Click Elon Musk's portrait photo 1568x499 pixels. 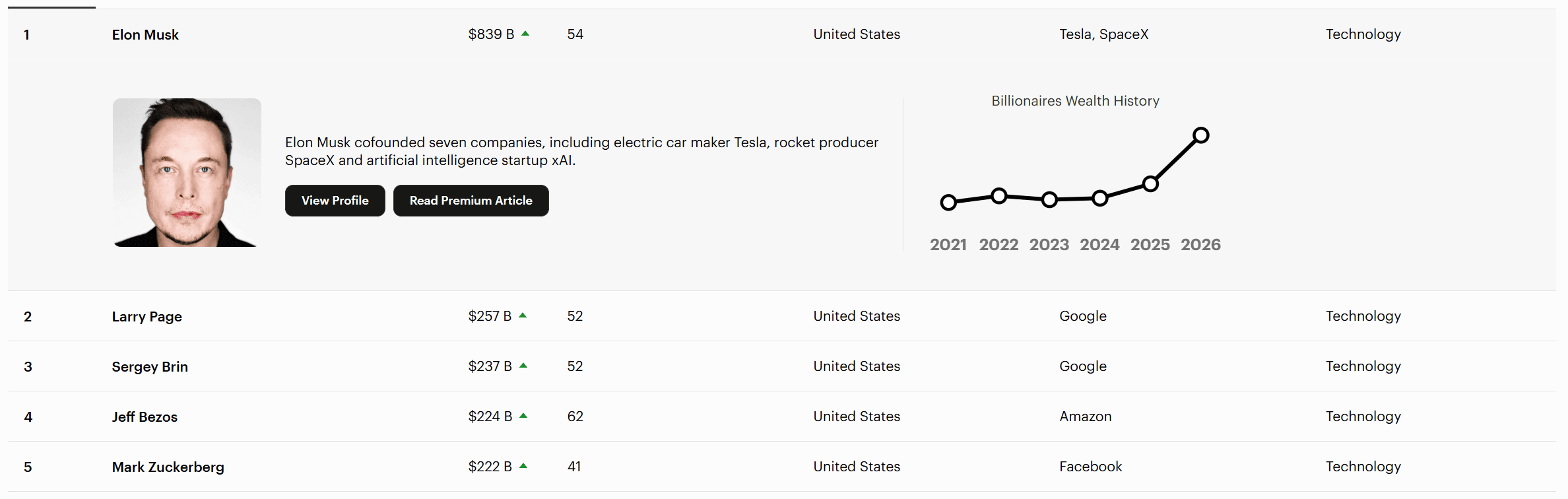click(187, 172)
